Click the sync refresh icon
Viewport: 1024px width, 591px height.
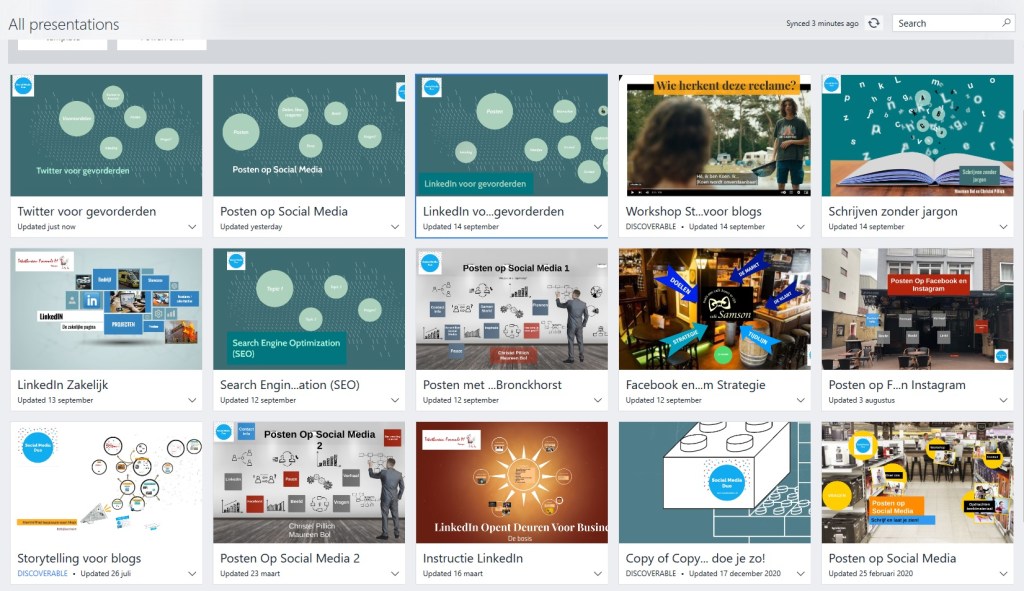874,22
